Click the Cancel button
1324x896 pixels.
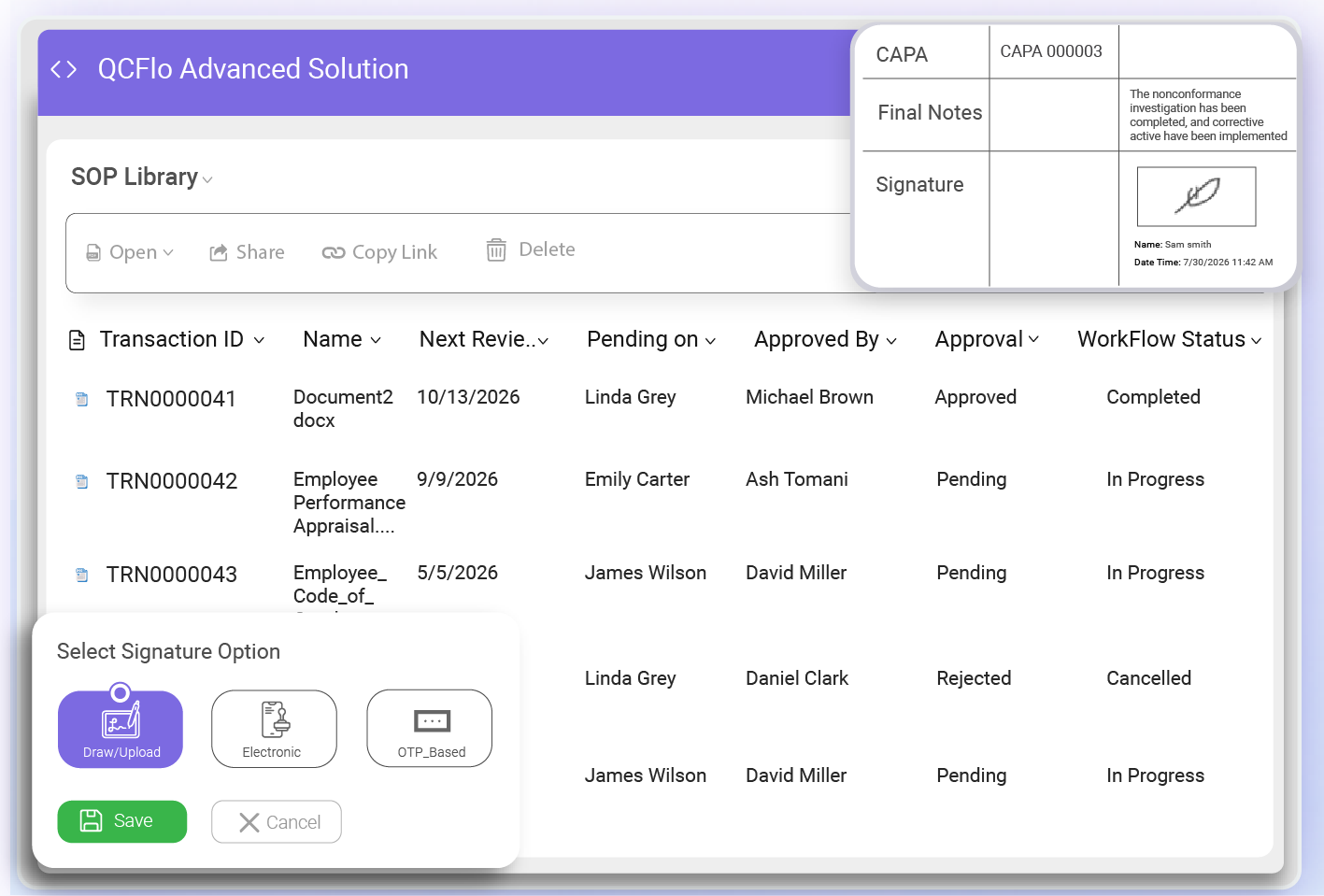277,822
